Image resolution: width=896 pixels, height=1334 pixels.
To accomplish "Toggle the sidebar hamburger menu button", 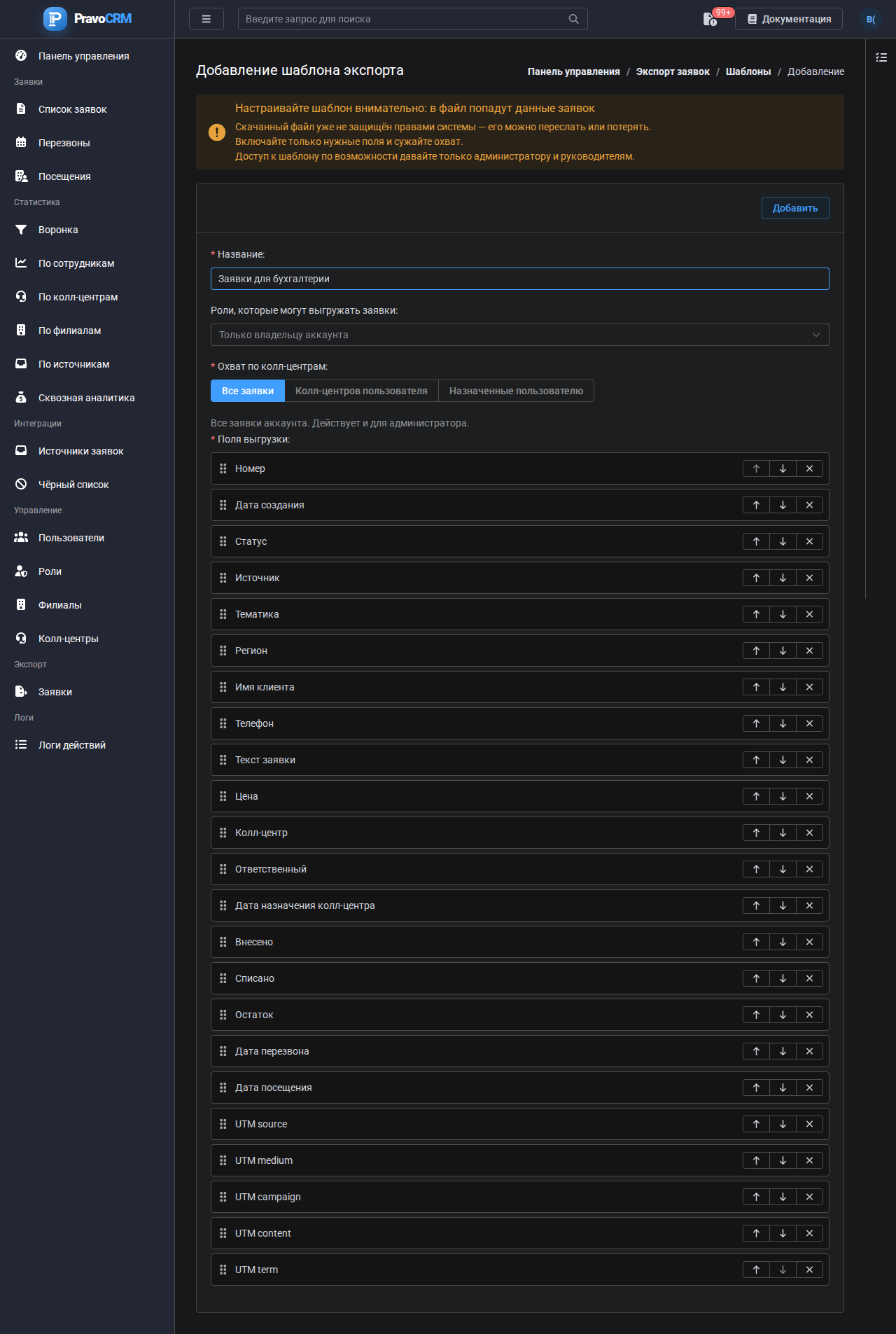I will pos(206,19).
